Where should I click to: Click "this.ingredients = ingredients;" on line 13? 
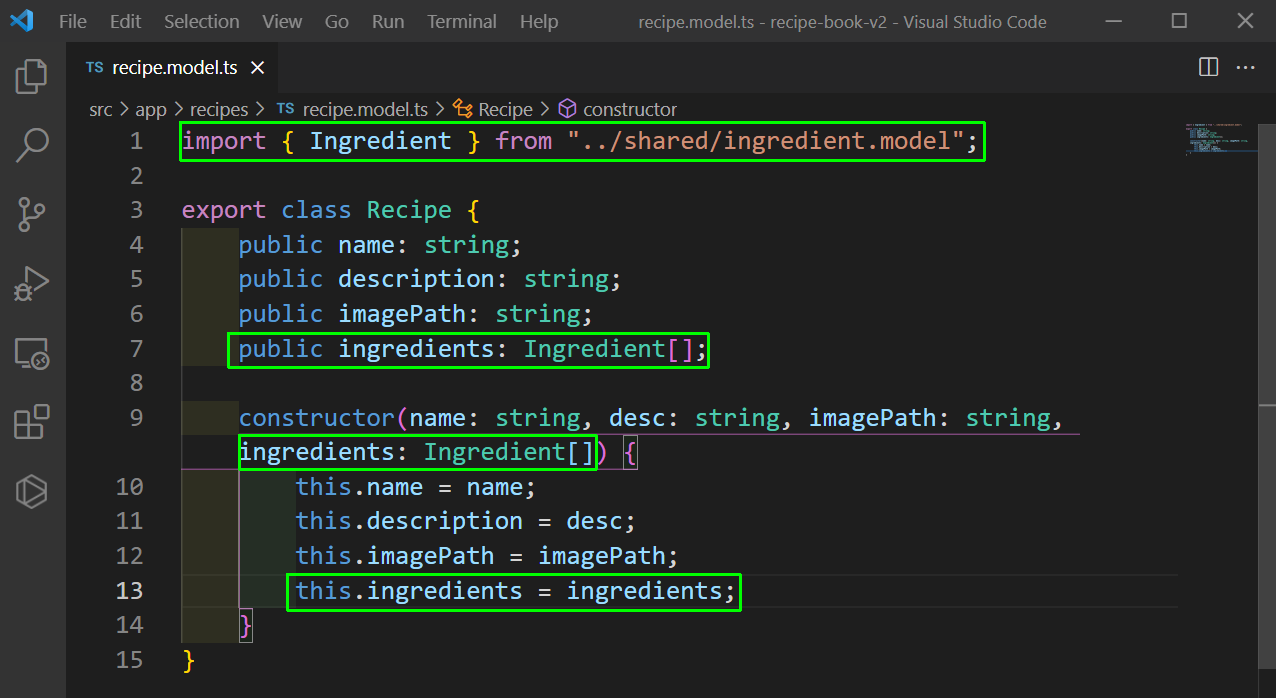click(516, 590)
